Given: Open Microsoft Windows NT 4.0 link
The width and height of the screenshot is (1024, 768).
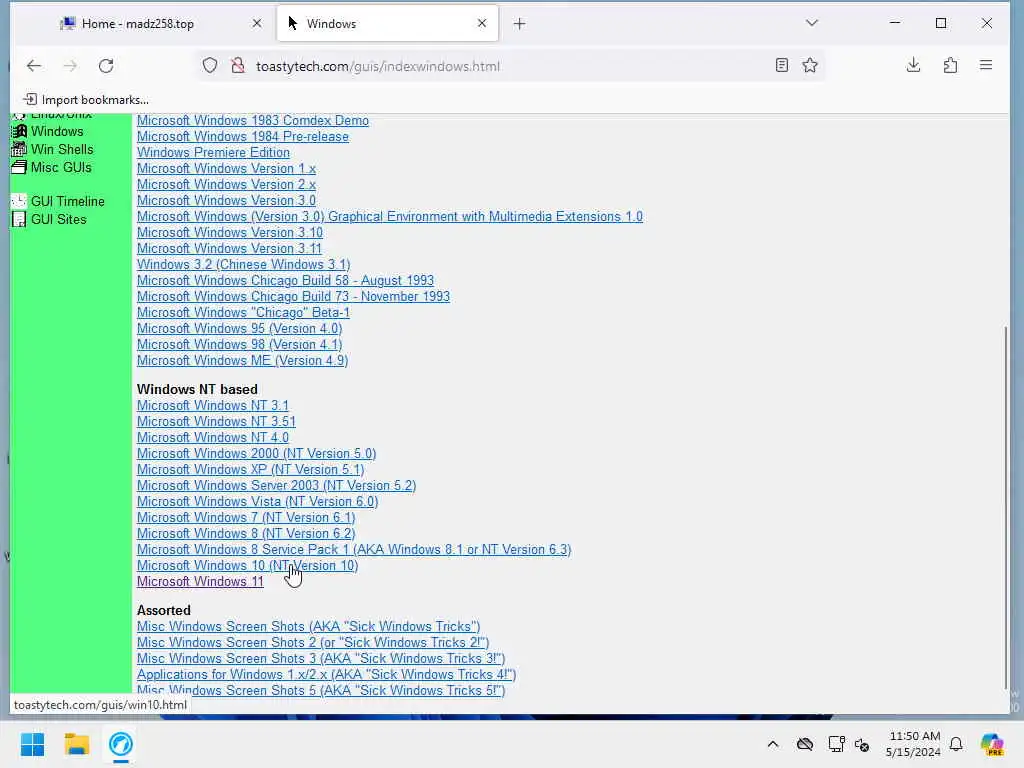Looking at the screenshot, I should tap(212, 438).
